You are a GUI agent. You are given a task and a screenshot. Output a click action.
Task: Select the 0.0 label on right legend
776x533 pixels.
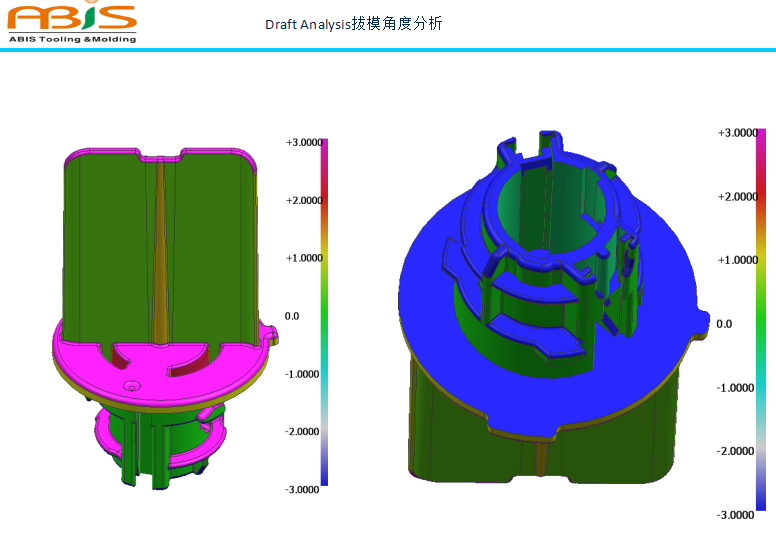[725, 324]
